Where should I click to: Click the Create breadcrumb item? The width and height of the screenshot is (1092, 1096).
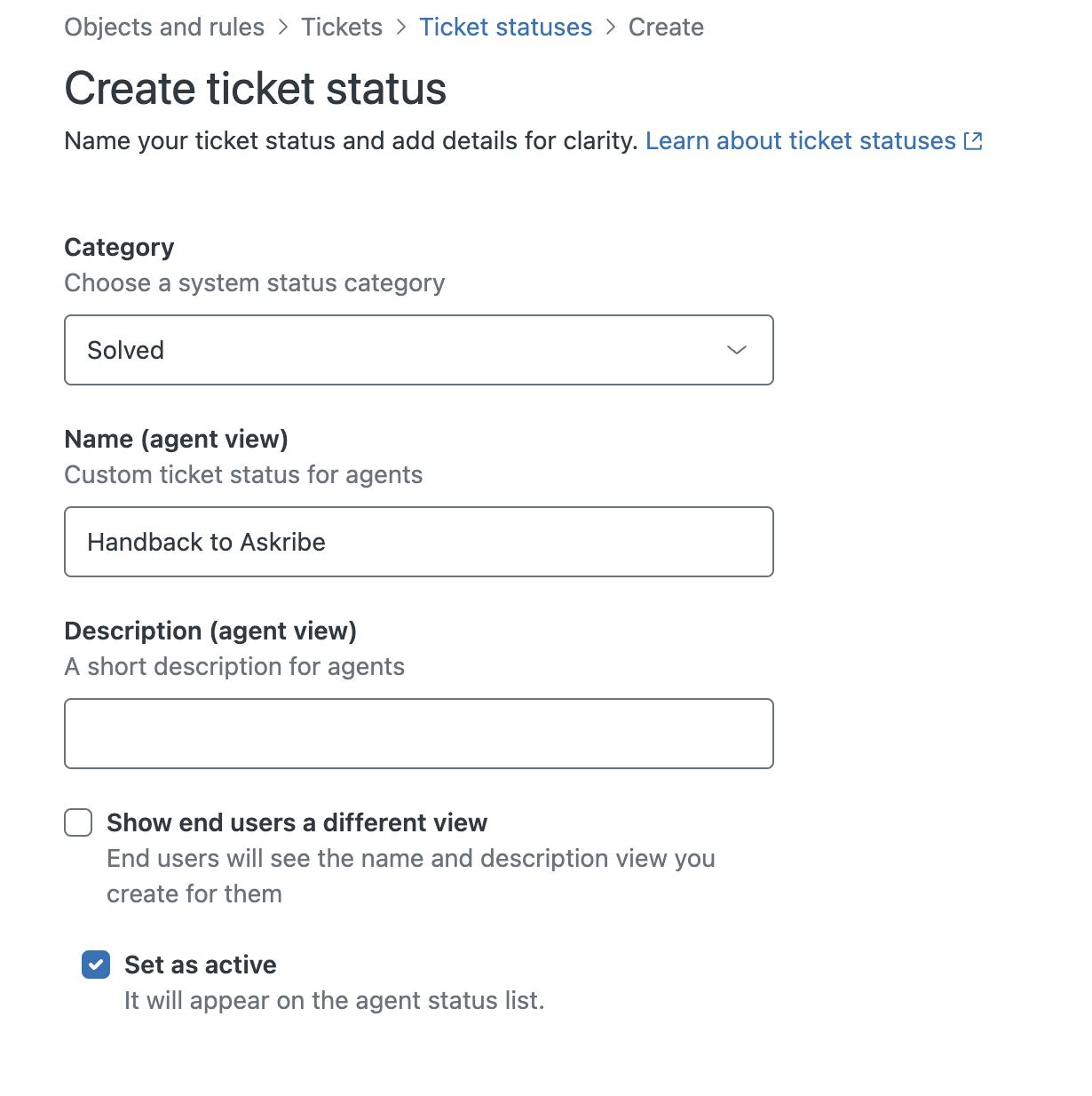pos(666,28)
